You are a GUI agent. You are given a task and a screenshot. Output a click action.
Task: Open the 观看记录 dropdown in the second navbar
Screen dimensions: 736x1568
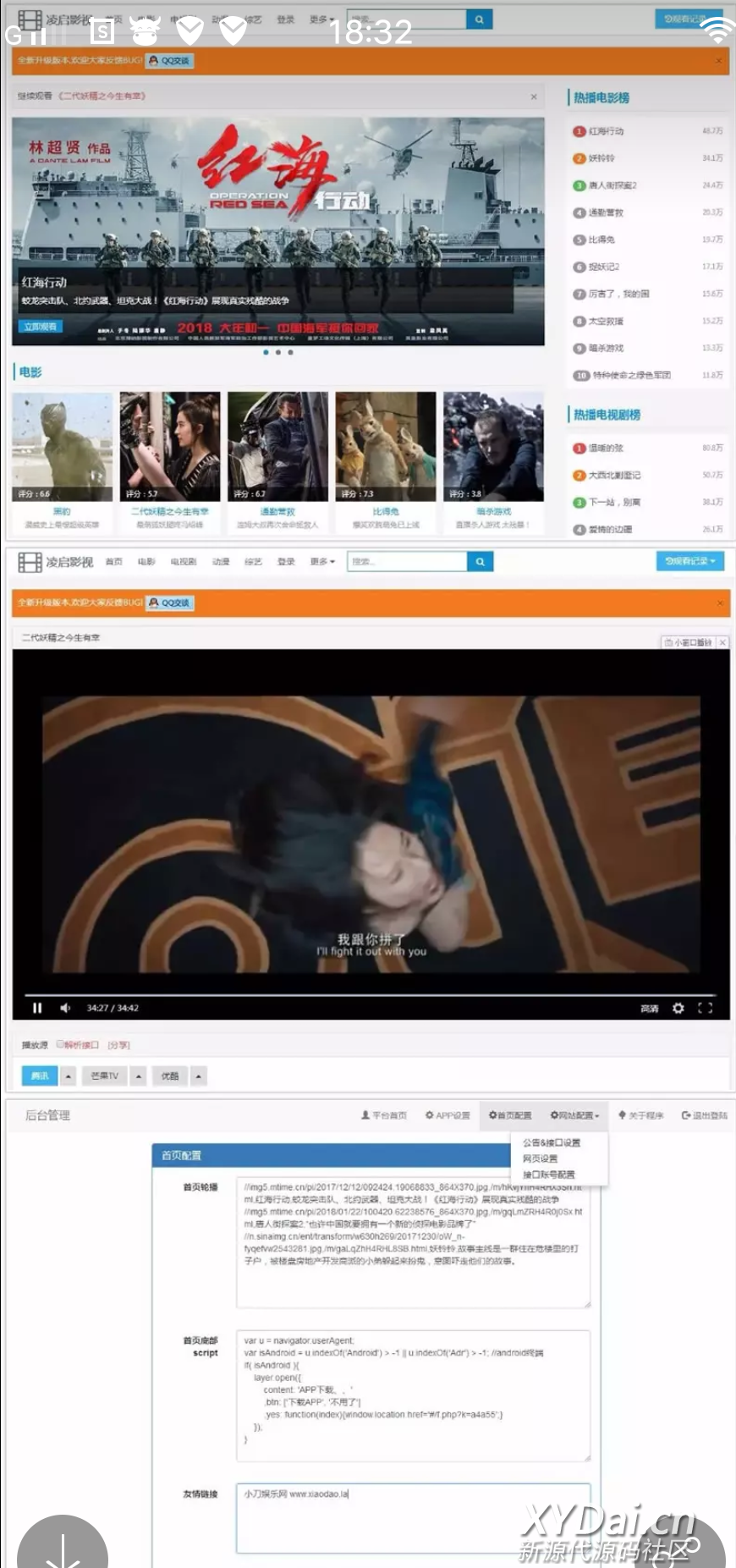pyautogui.click(x=690, y=561)
